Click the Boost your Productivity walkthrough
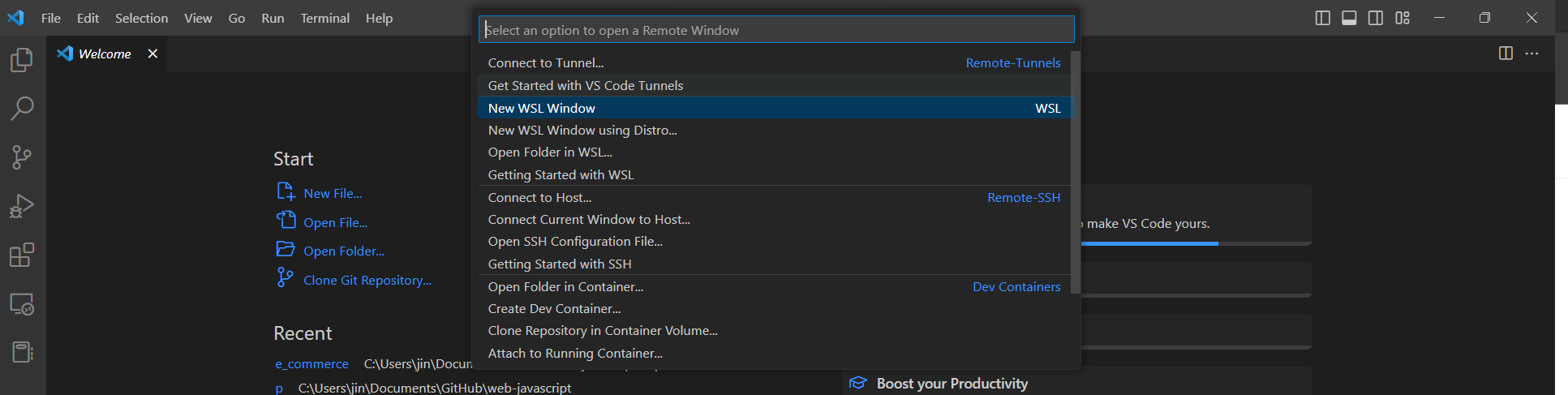 click(x=1077, y=383)
